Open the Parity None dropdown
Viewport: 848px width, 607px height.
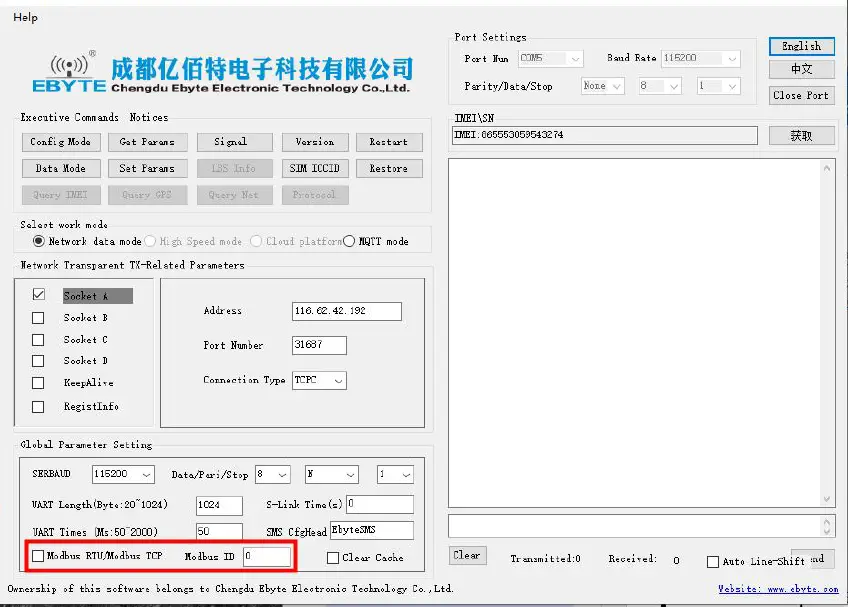click(602, 86)
